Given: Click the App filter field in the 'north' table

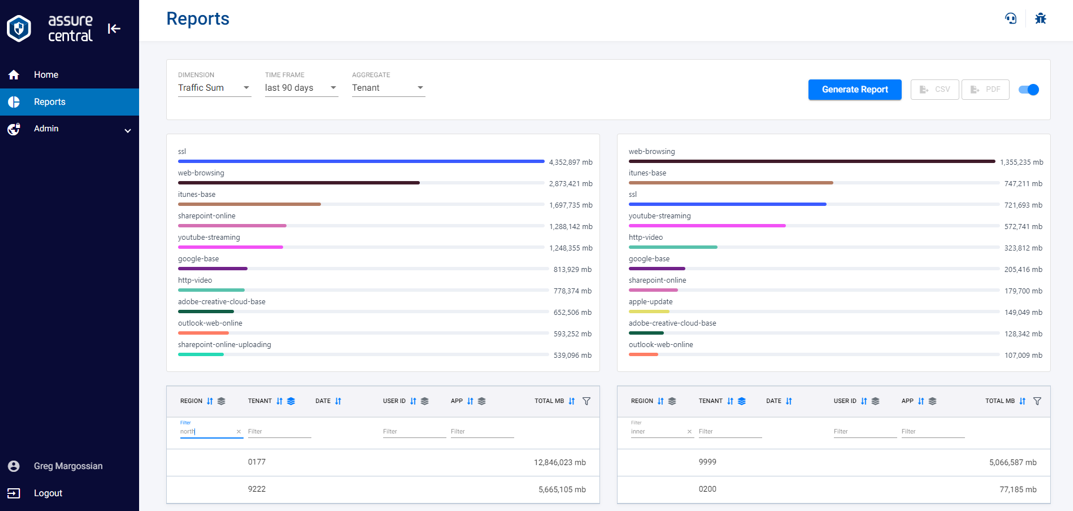Looking at the screenshot, I should 482,432.
